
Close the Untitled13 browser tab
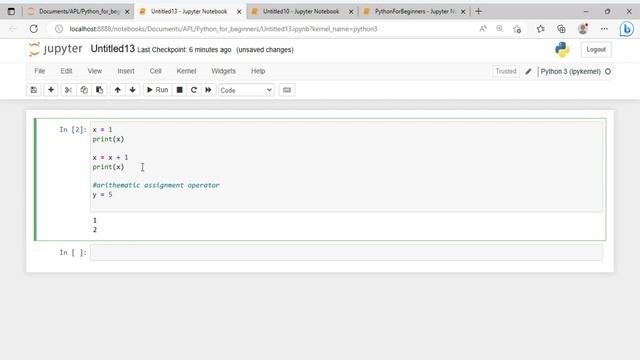click(239, 12)
